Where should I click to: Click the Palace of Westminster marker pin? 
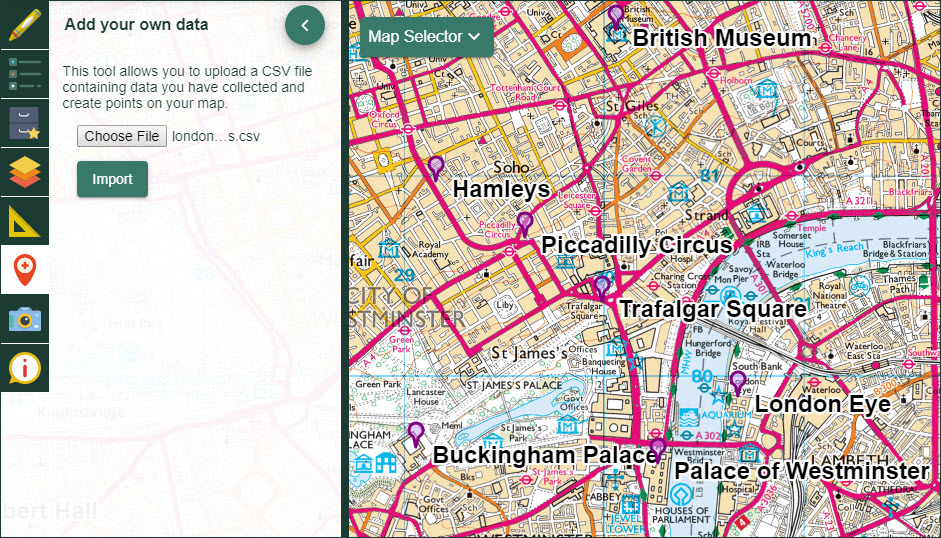[657, 448]
